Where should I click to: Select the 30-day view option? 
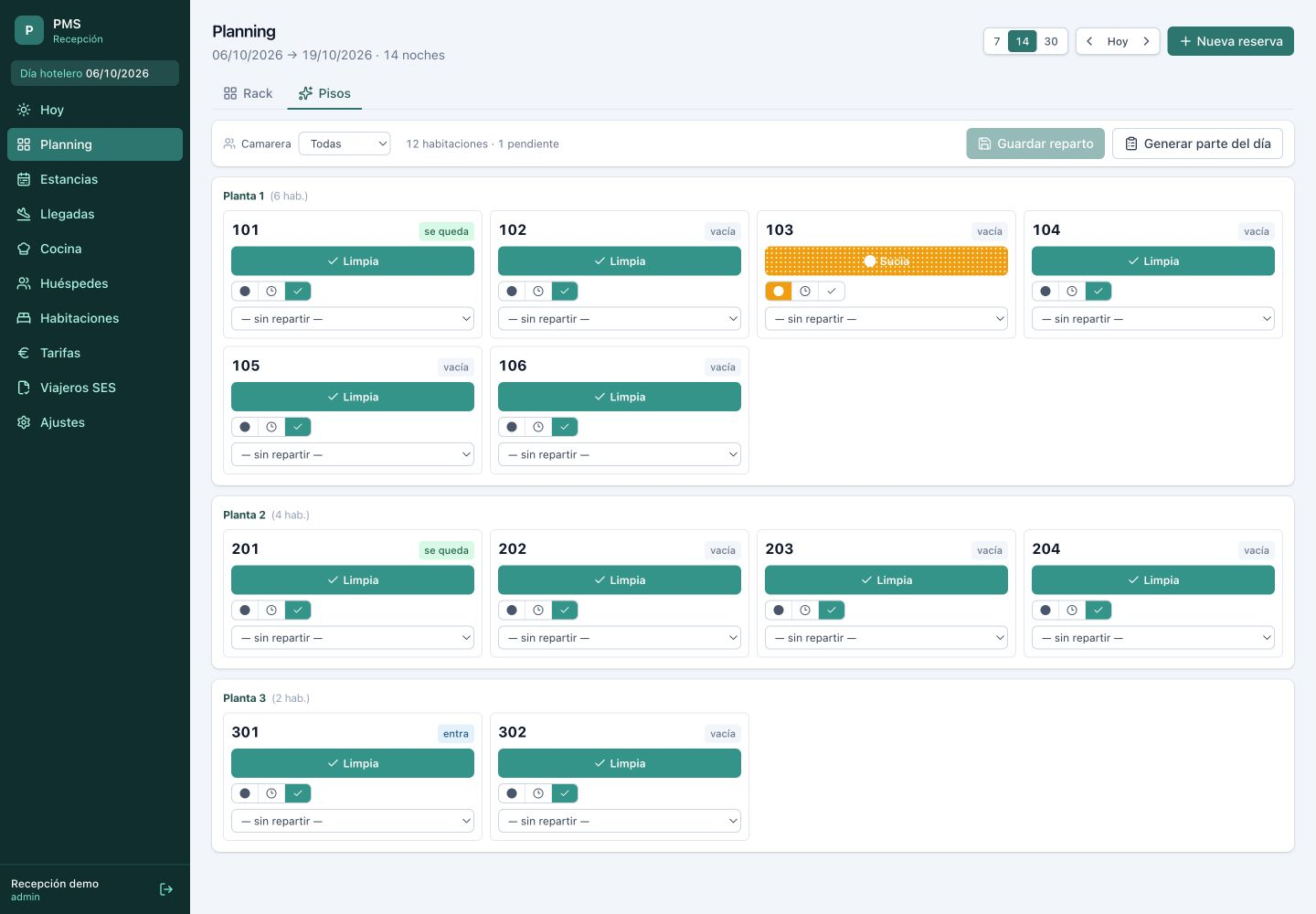coord(1051,41)
